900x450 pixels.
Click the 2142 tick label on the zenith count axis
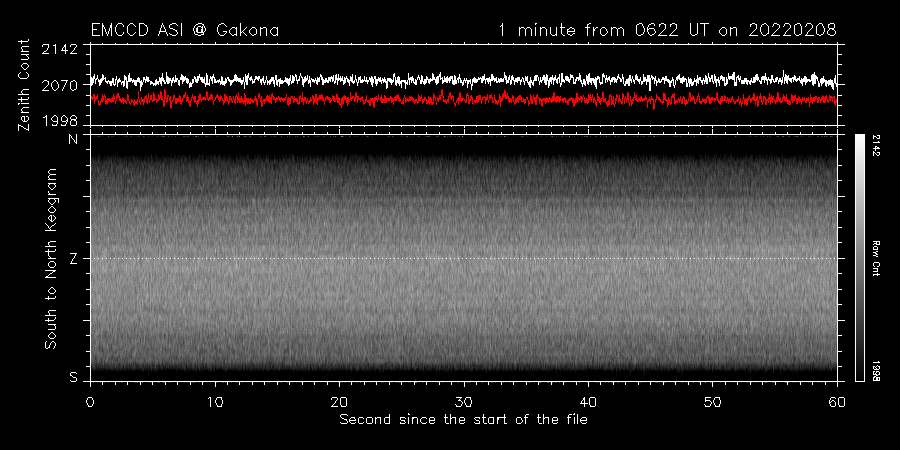(x=60, y=49)
